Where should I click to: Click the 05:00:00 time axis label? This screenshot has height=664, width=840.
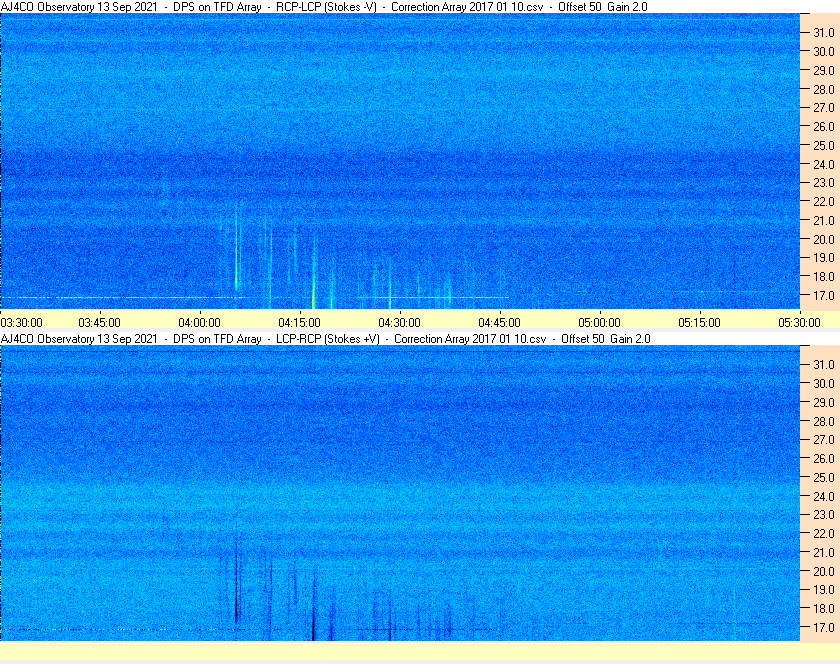pos(599,323)
